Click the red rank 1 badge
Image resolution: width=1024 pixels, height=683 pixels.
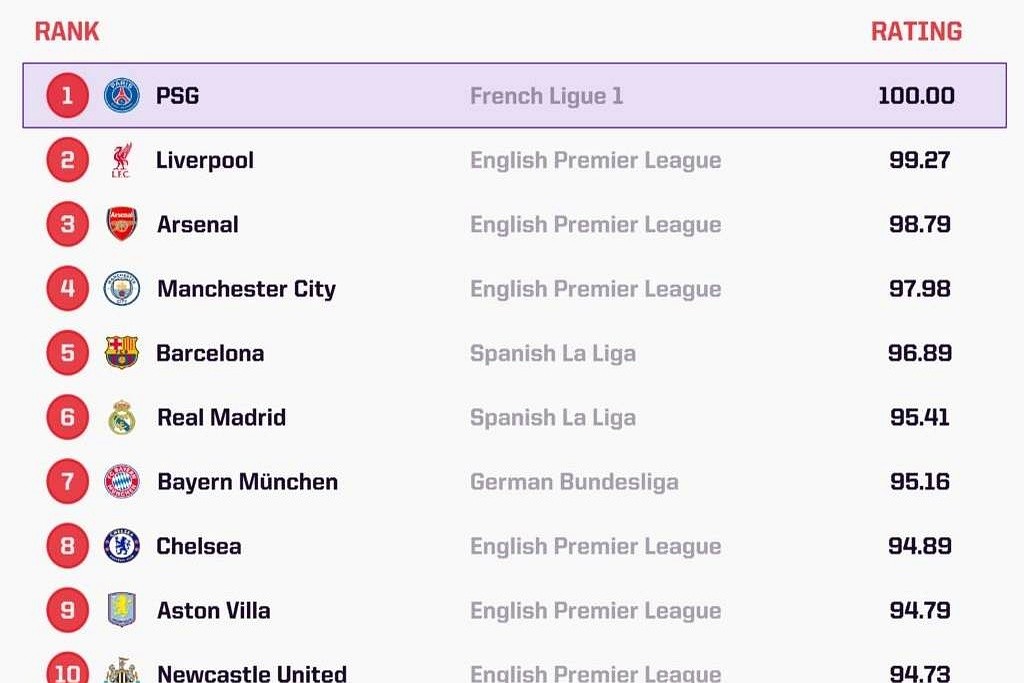[67, 96]
